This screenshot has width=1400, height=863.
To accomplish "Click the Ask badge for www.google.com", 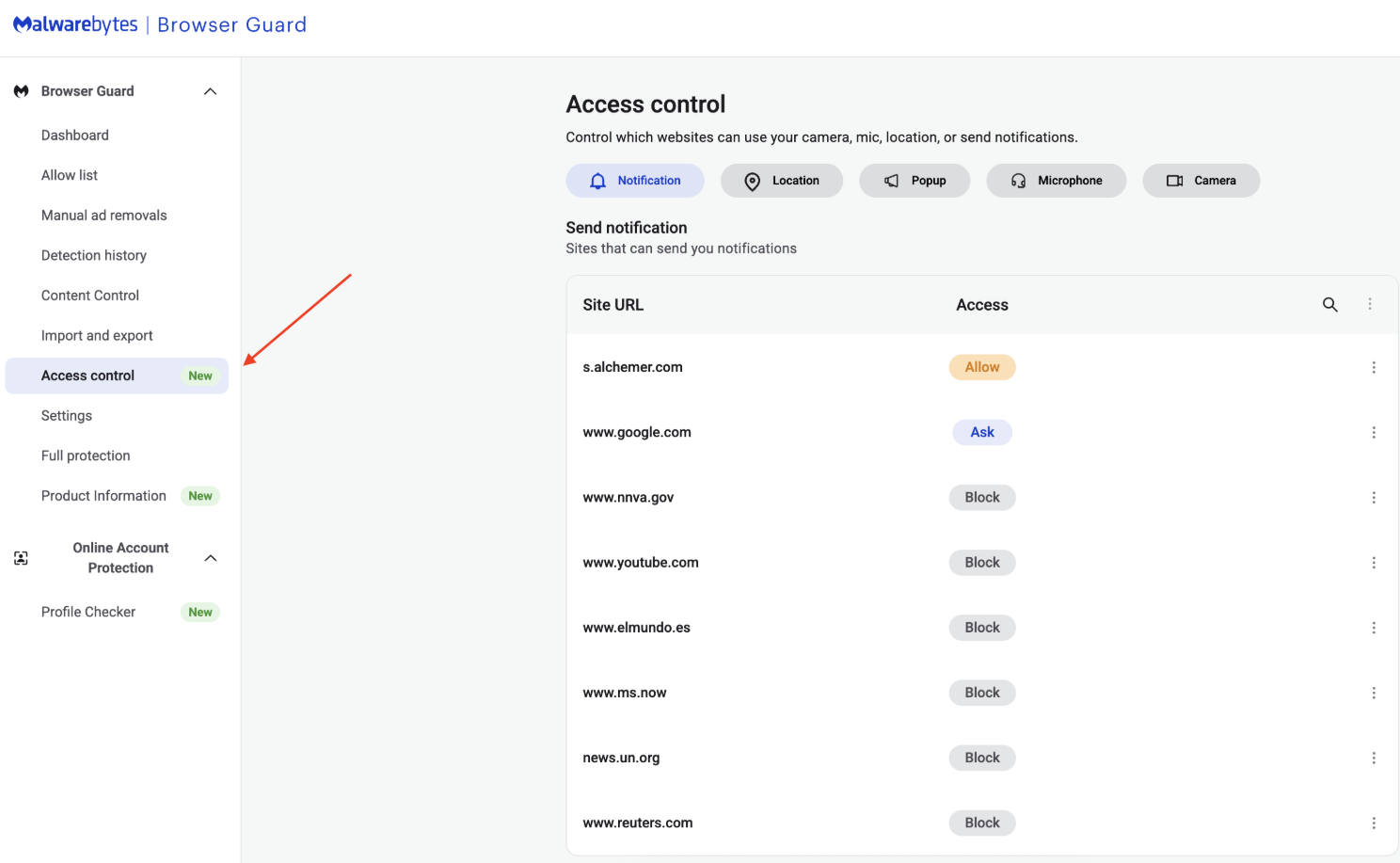I will point(981,433).
